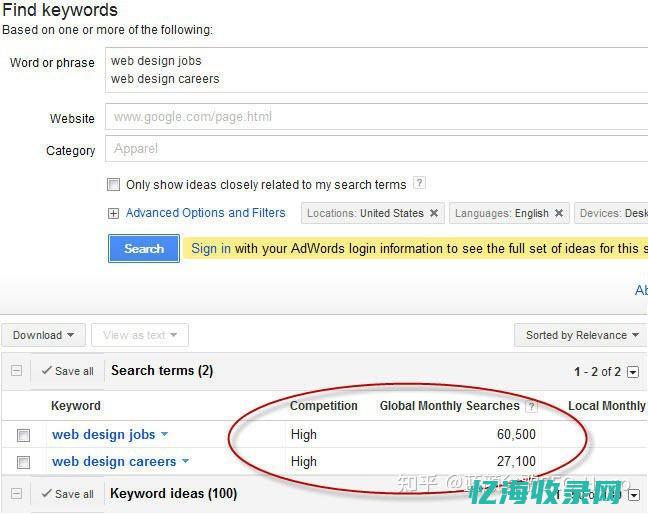Click help icon beside closely related ideas option
The image size is (648, 514).
tap(419, 183)
